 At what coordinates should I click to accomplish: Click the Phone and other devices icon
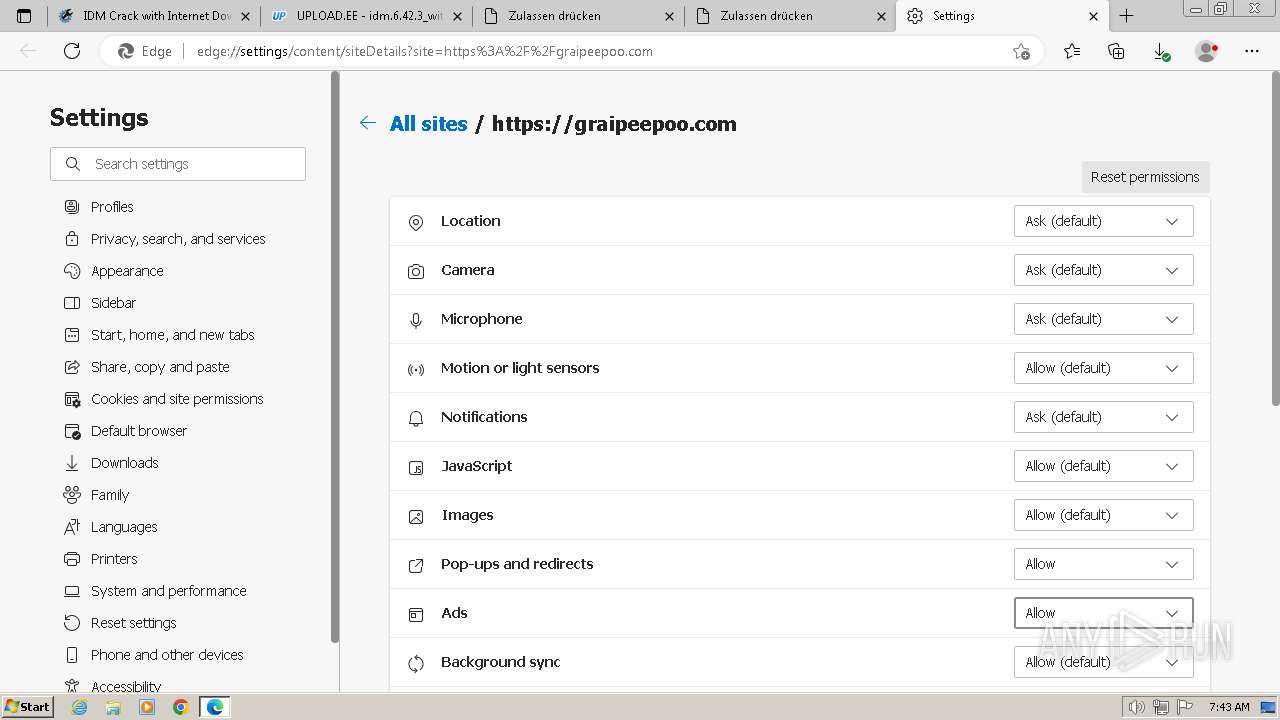click(72, 655)
